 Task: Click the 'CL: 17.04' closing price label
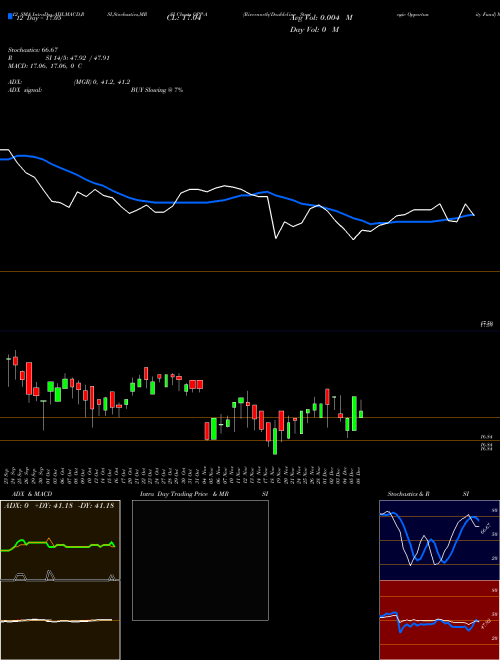tap(184, 18)
